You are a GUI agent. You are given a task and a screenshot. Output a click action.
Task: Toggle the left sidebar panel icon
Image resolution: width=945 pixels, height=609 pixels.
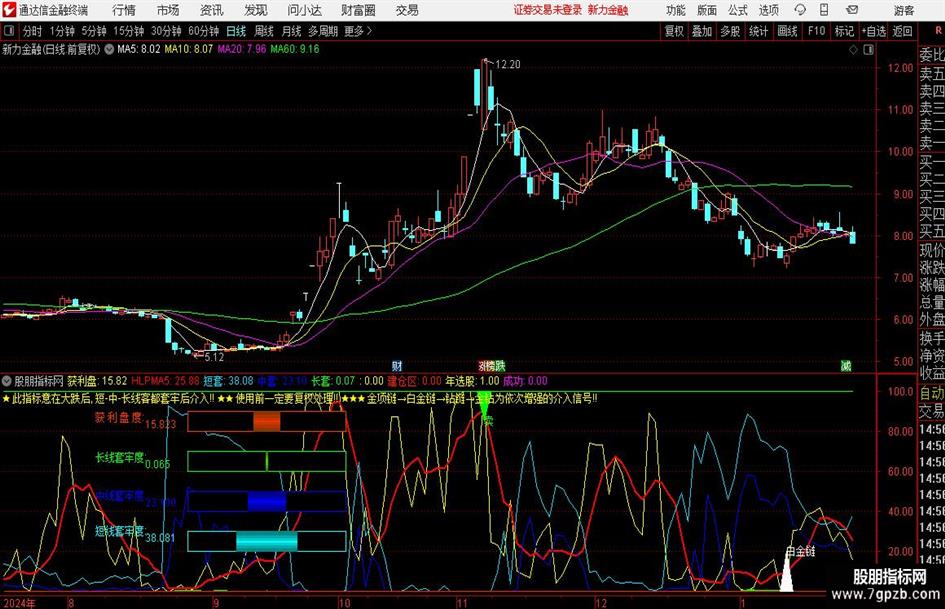pos(9,31)
